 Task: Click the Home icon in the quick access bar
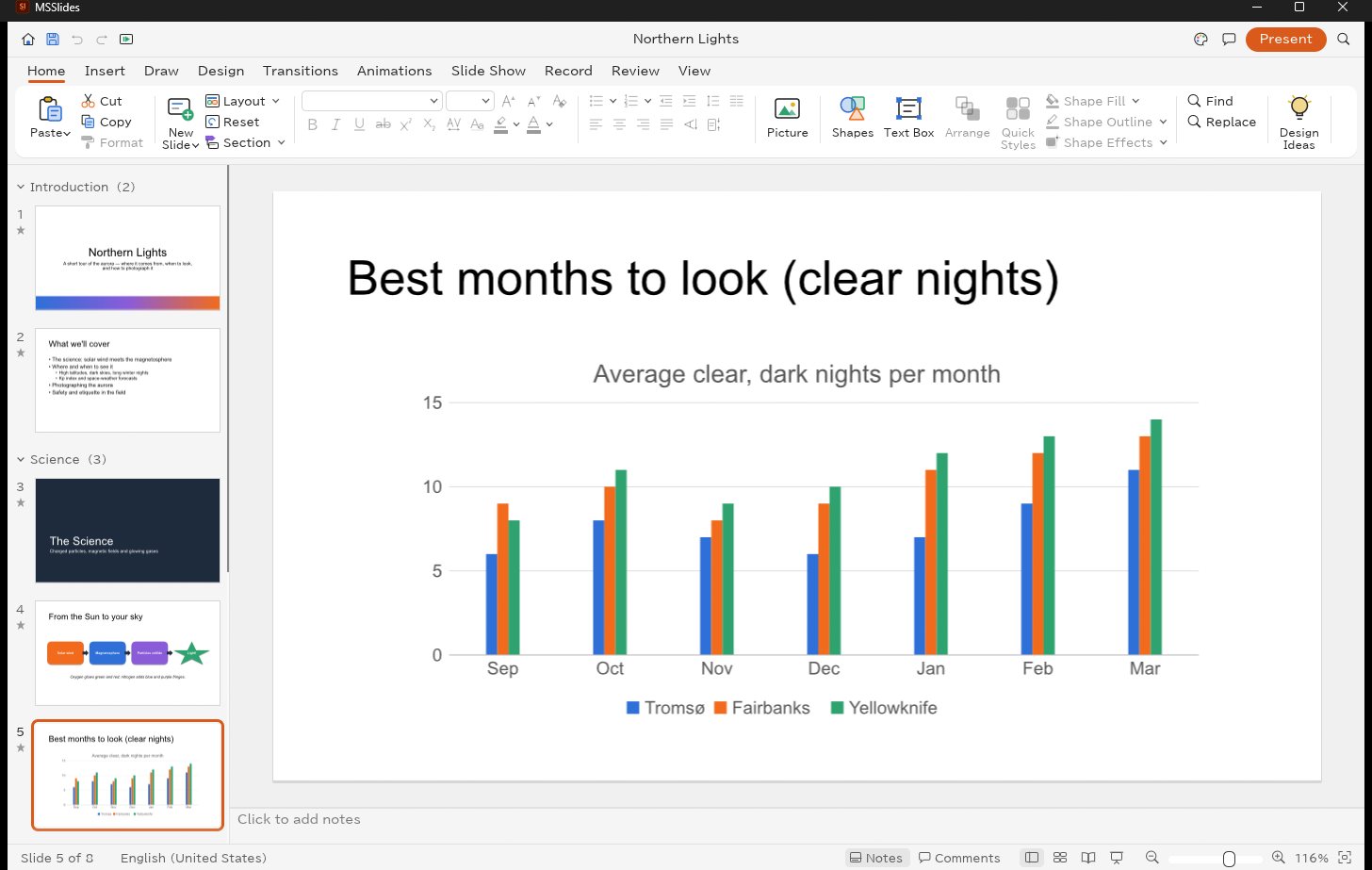click(x=28, y=40)
